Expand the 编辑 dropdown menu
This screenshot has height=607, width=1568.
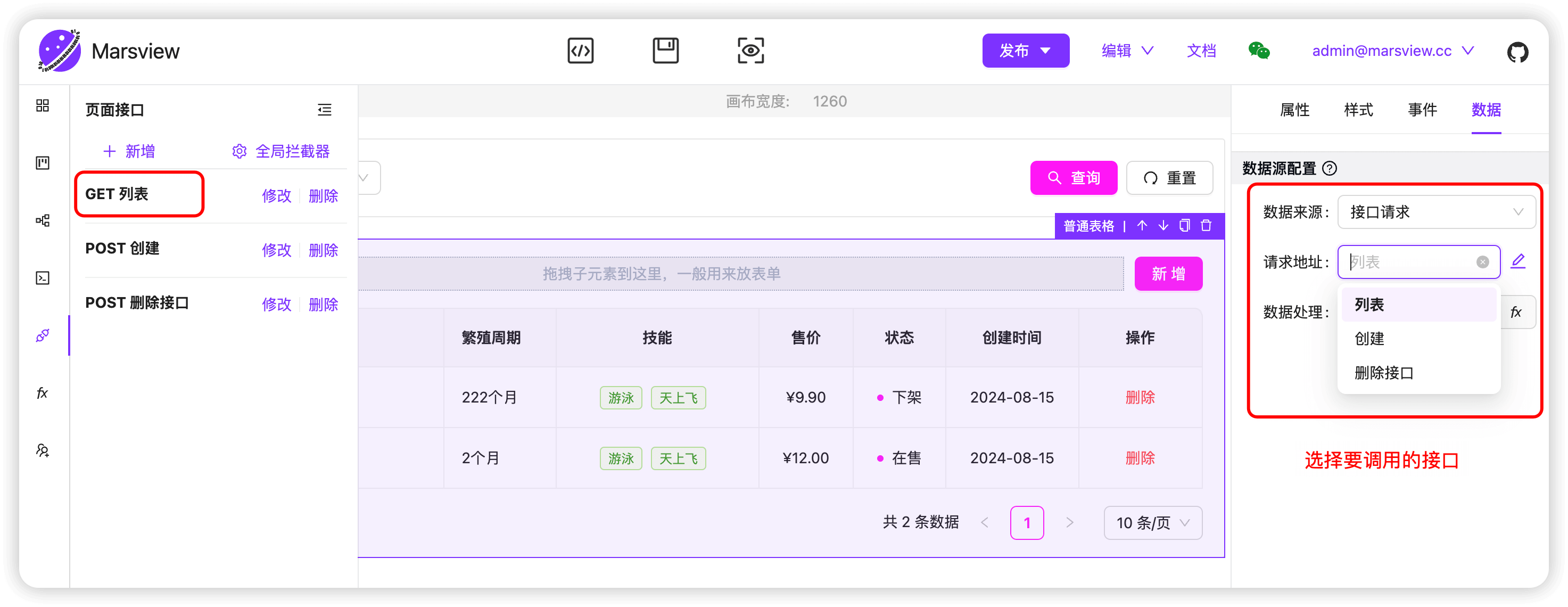pos(1128,51)
